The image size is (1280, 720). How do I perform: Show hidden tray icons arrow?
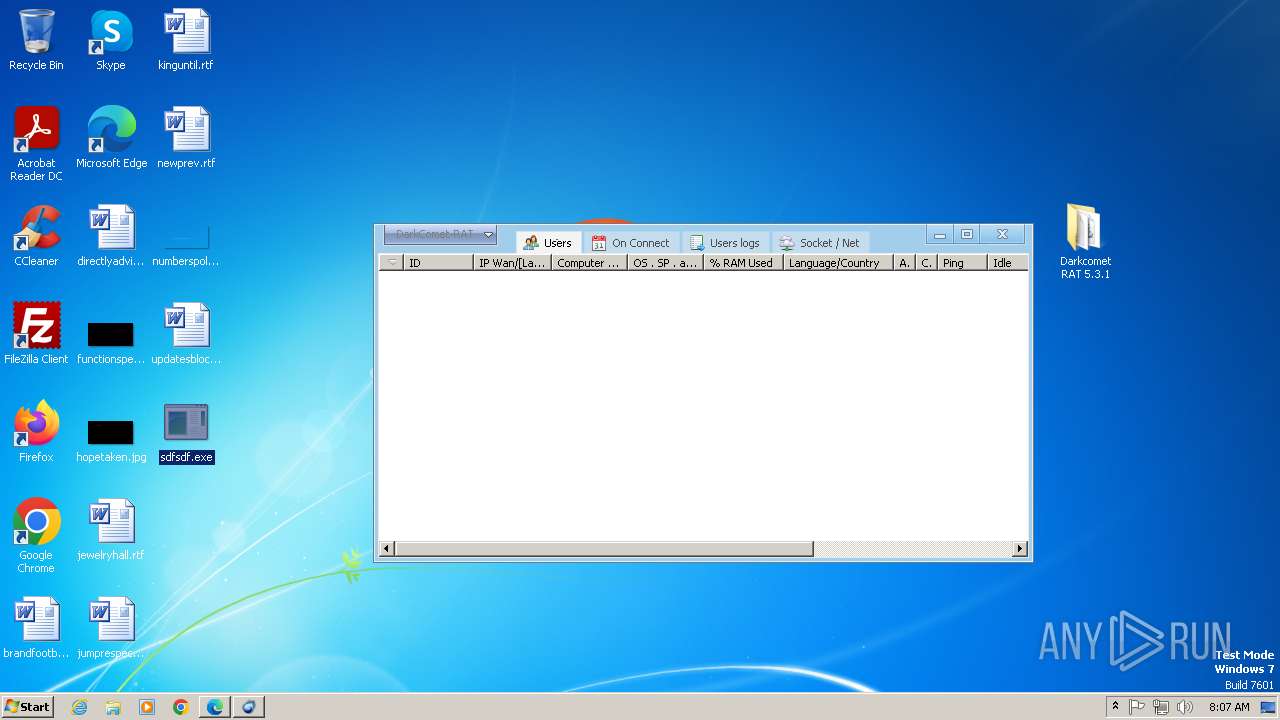click(x=1115, y=707)
